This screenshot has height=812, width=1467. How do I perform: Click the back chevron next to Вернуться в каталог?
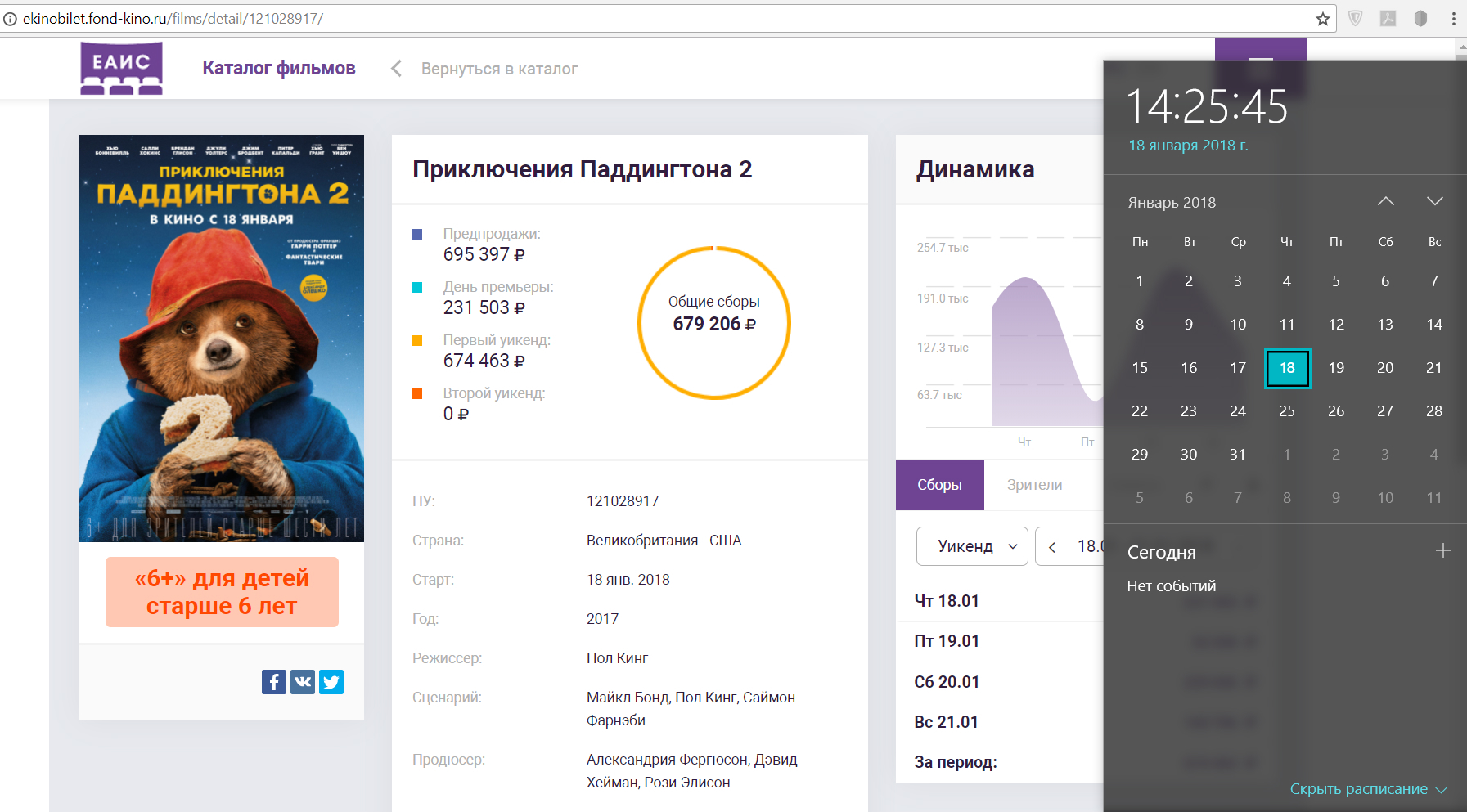(396, 69)
